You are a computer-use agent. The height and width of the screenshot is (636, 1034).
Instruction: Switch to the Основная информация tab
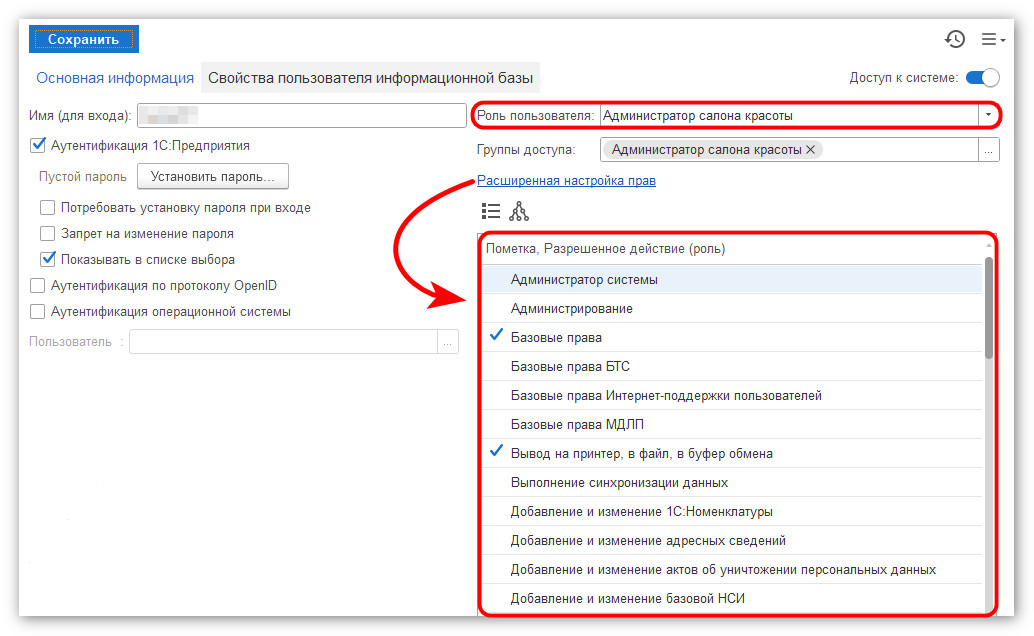[115, 78]
